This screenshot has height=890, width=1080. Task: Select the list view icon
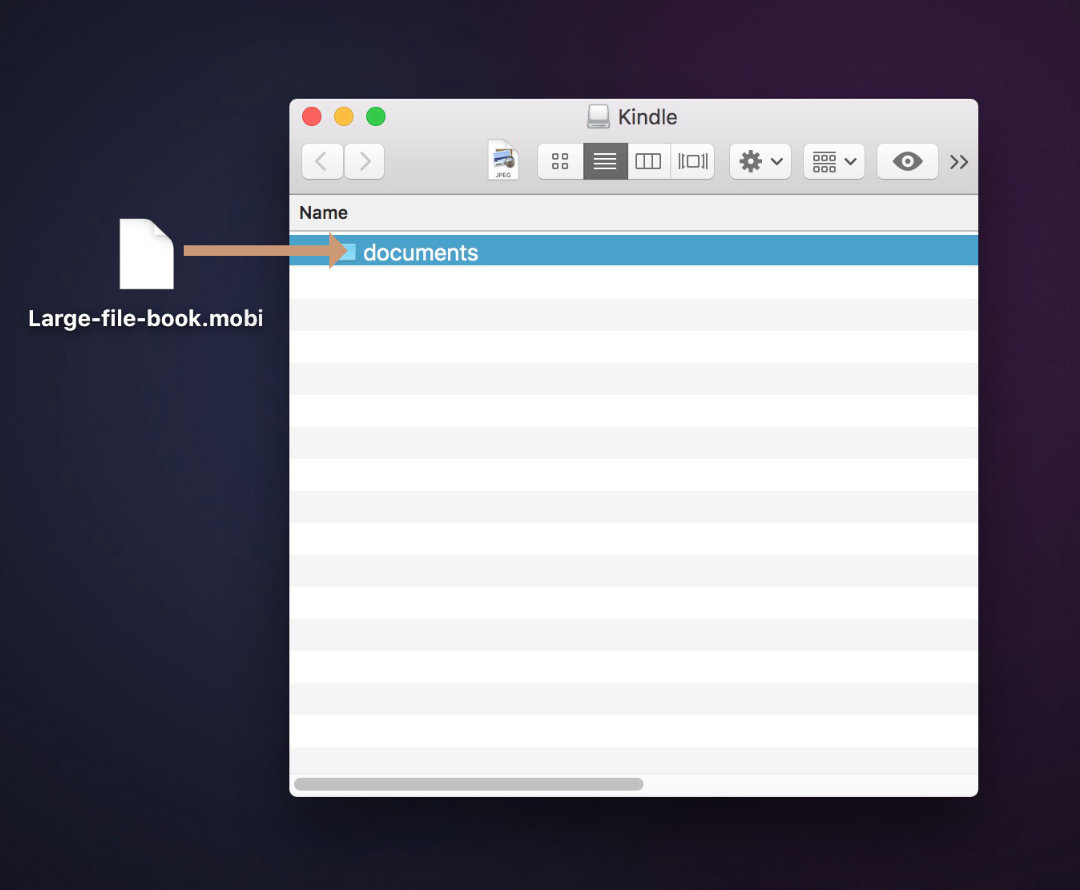coord(604,161)
